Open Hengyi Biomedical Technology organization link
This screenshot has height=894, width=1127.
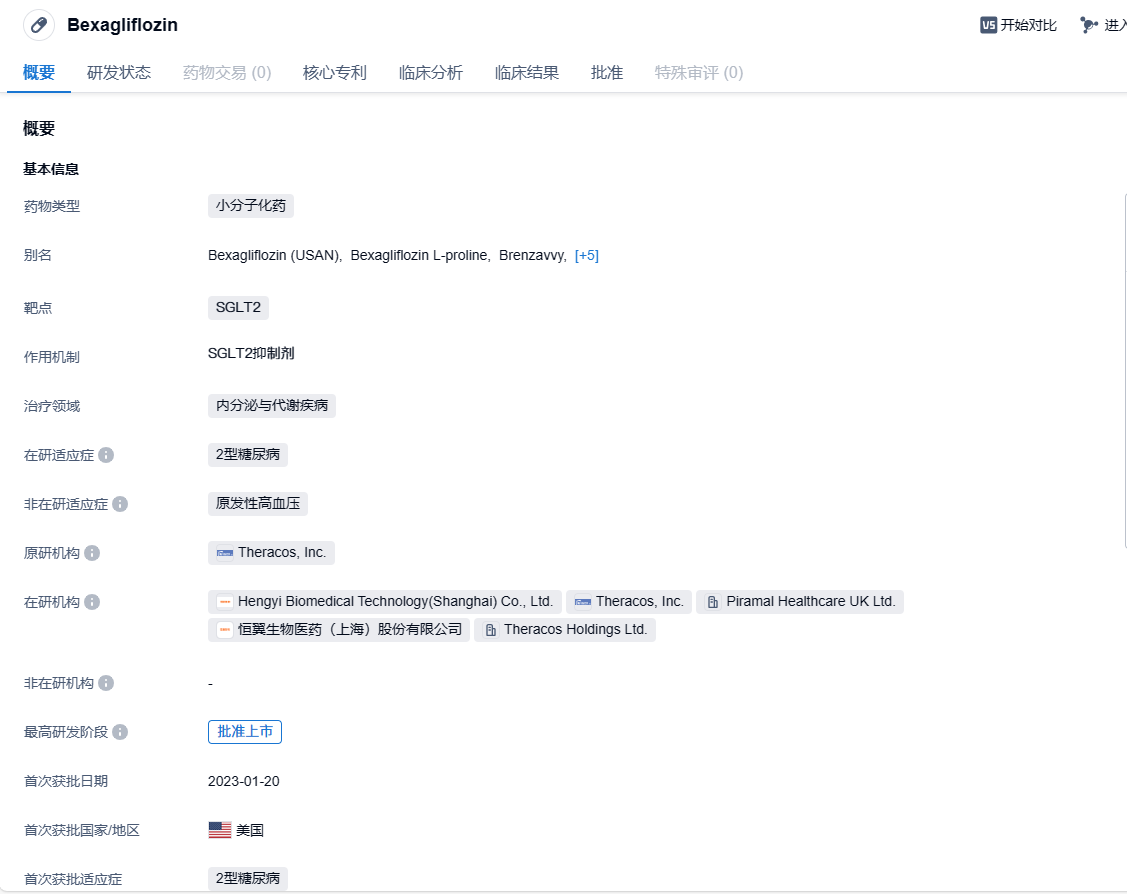[394, 601]
